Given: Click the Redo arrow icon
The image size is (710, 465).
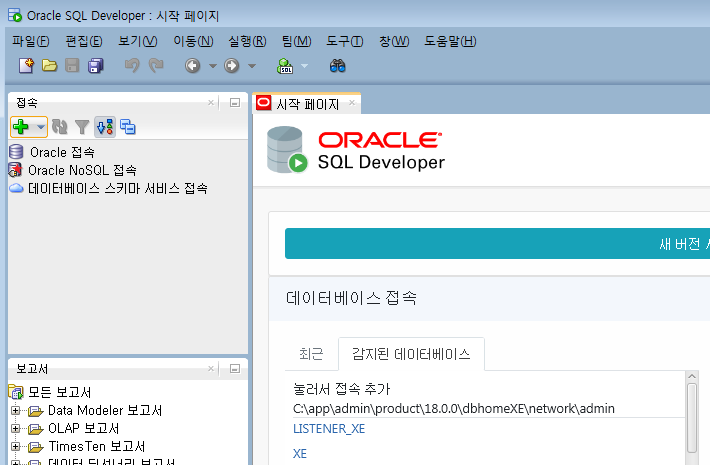Looking at the screenshot, I should [156, 66].
